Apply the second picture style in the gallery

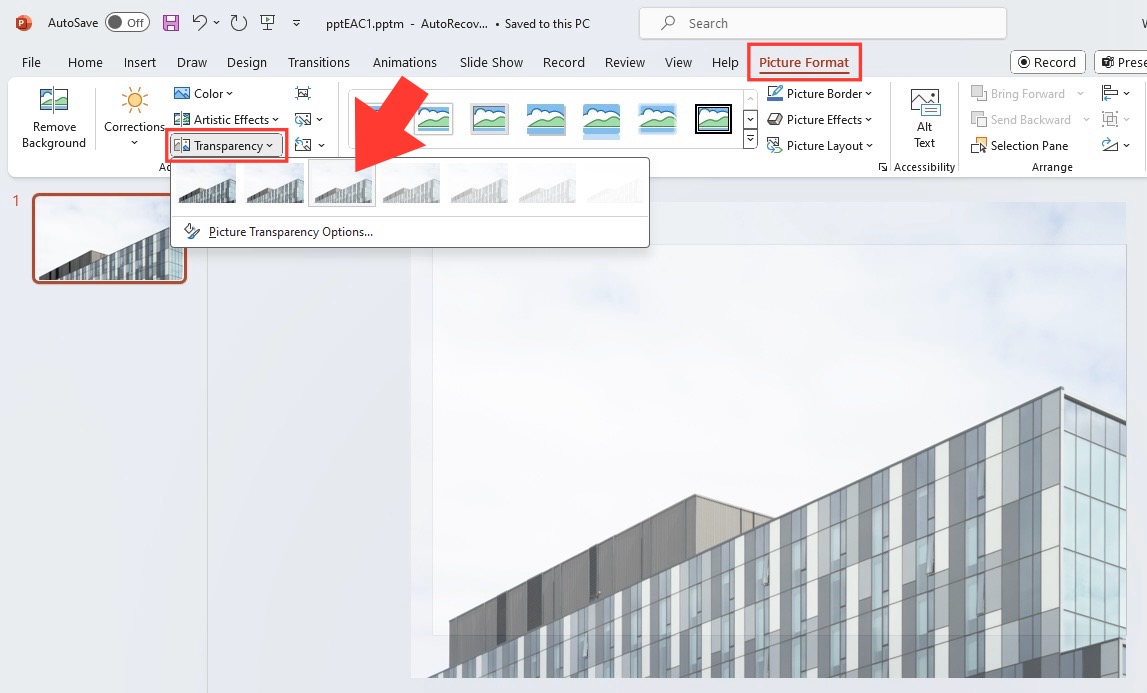click(434, 119)
